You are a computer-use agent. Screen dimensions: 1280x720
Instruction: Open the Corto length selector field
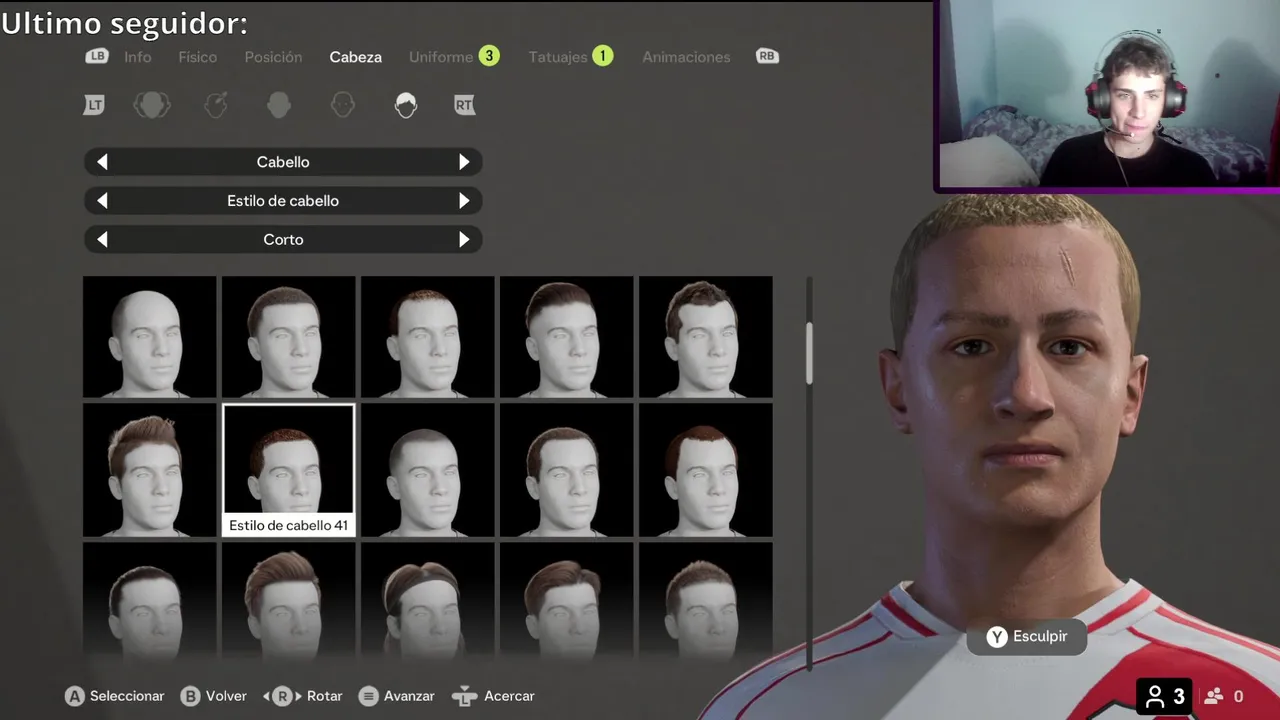283,240
